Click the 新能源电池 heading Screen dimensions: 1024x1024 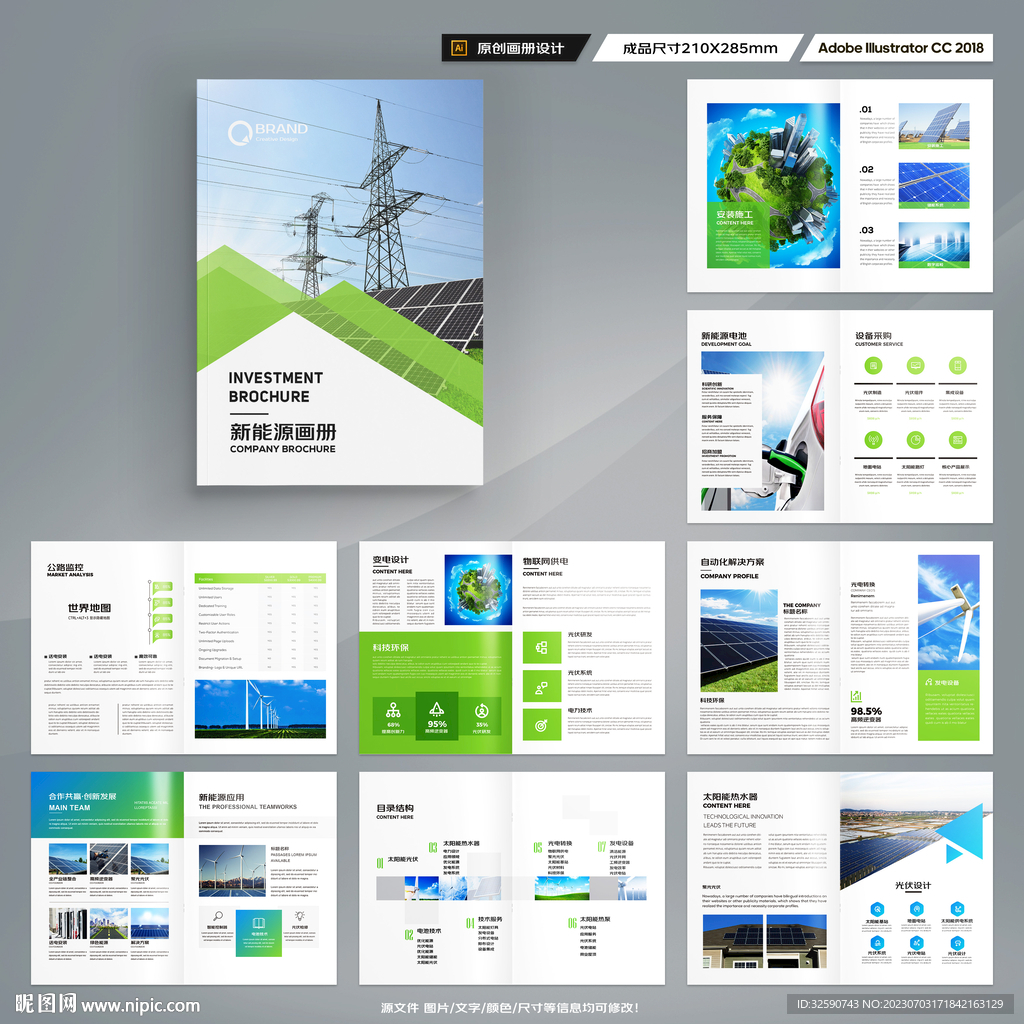pos(724,336)
